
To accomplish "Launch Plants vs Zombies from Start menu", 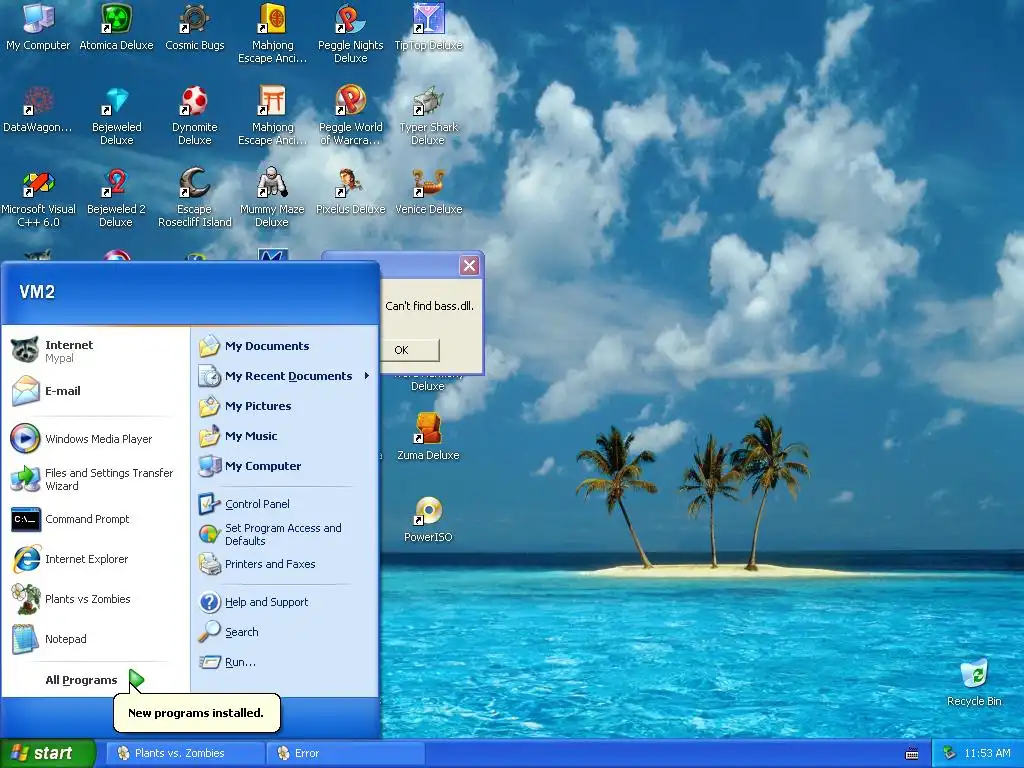I will point(96,599).
